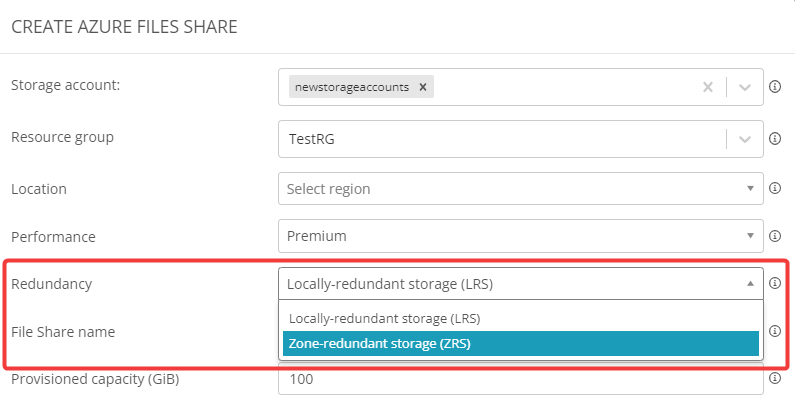Click the info icon beside Redundancy
Image resolution: width=795 pixels, height=403 pixels.
(774, 283)
